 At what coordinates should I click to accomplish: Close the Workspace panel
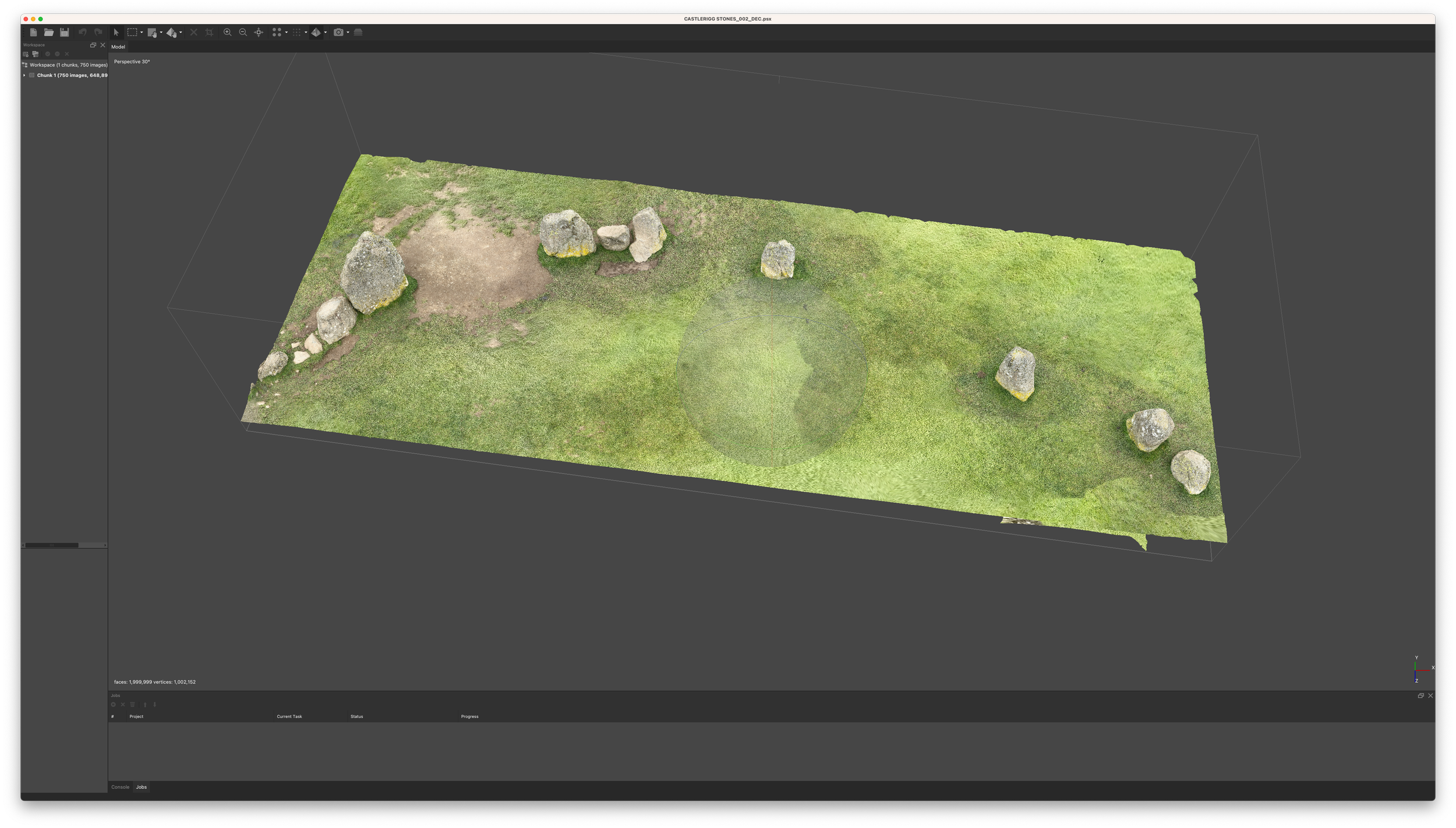point(103,45)
